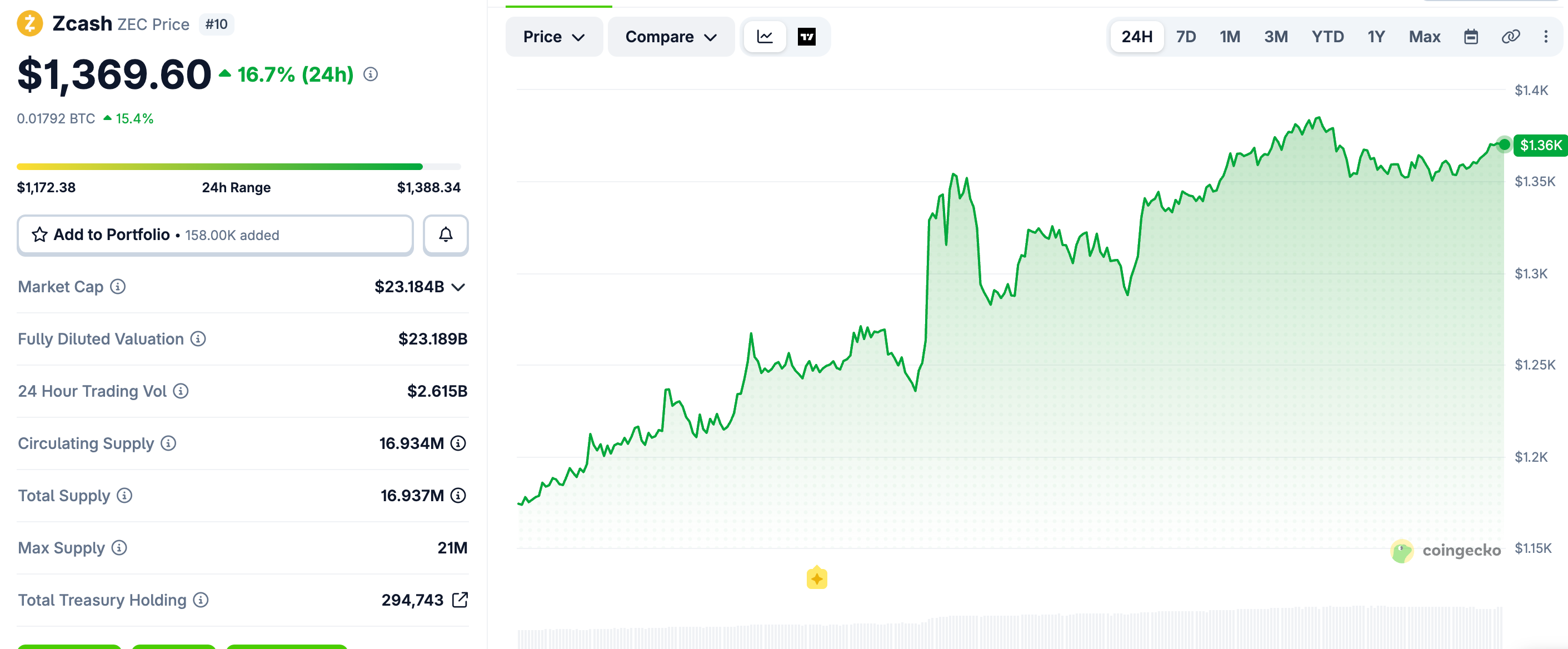Click the $1.4K axis label
This screenshot has width=1568, height=649.
coord(1531,91)
